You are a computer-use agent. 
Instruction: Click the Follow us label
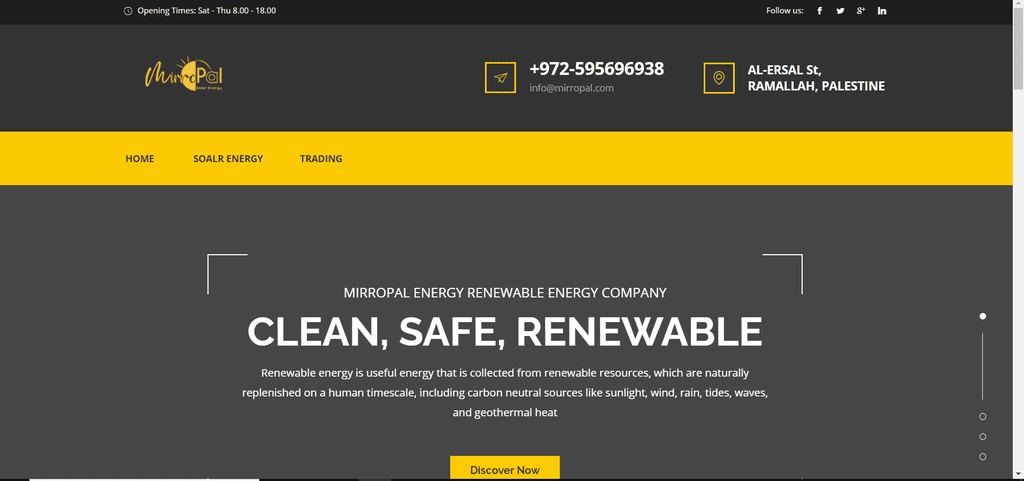coord(784,10)
